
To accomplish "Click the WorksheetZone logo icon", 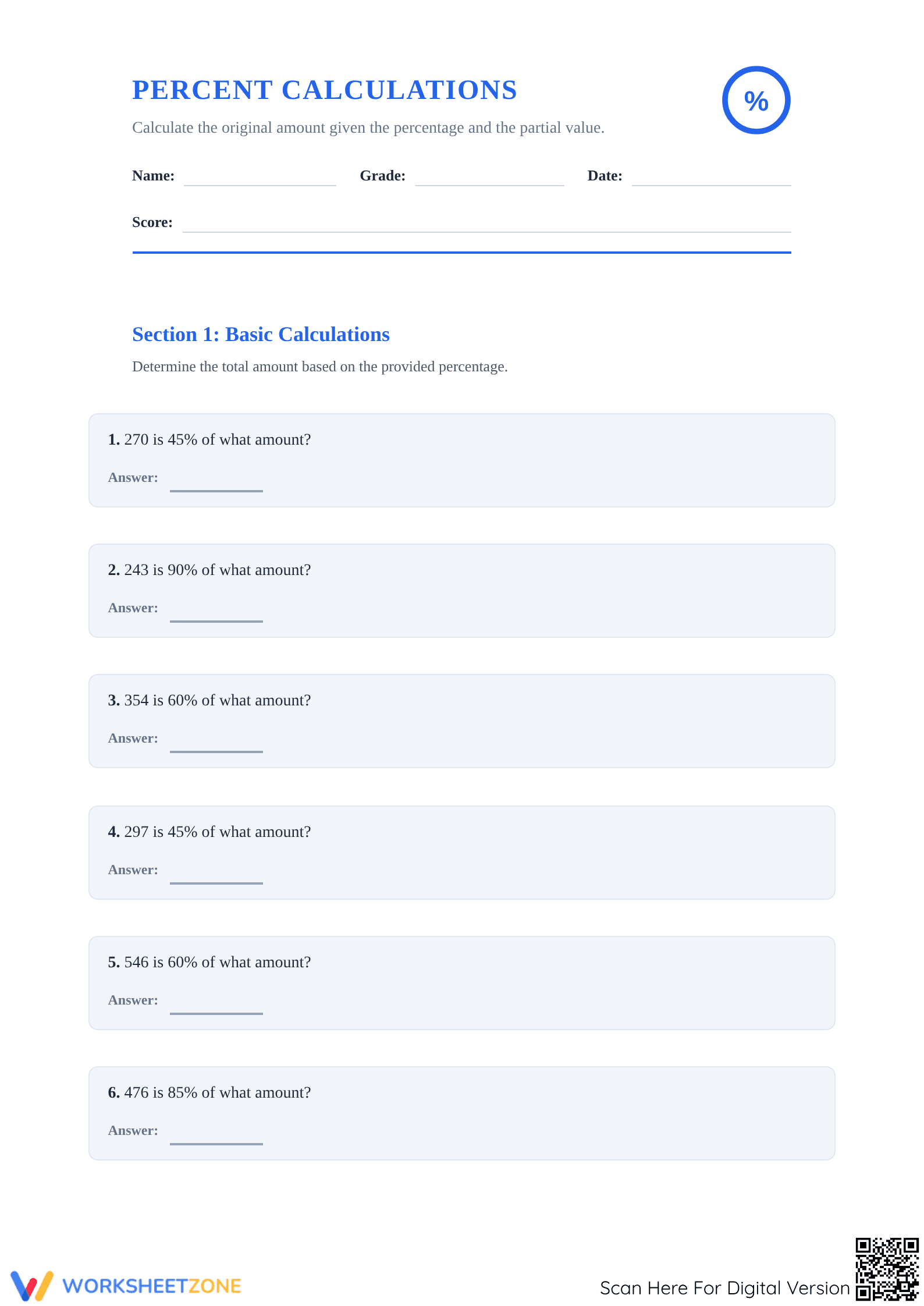I will [x=32, y=1286].
